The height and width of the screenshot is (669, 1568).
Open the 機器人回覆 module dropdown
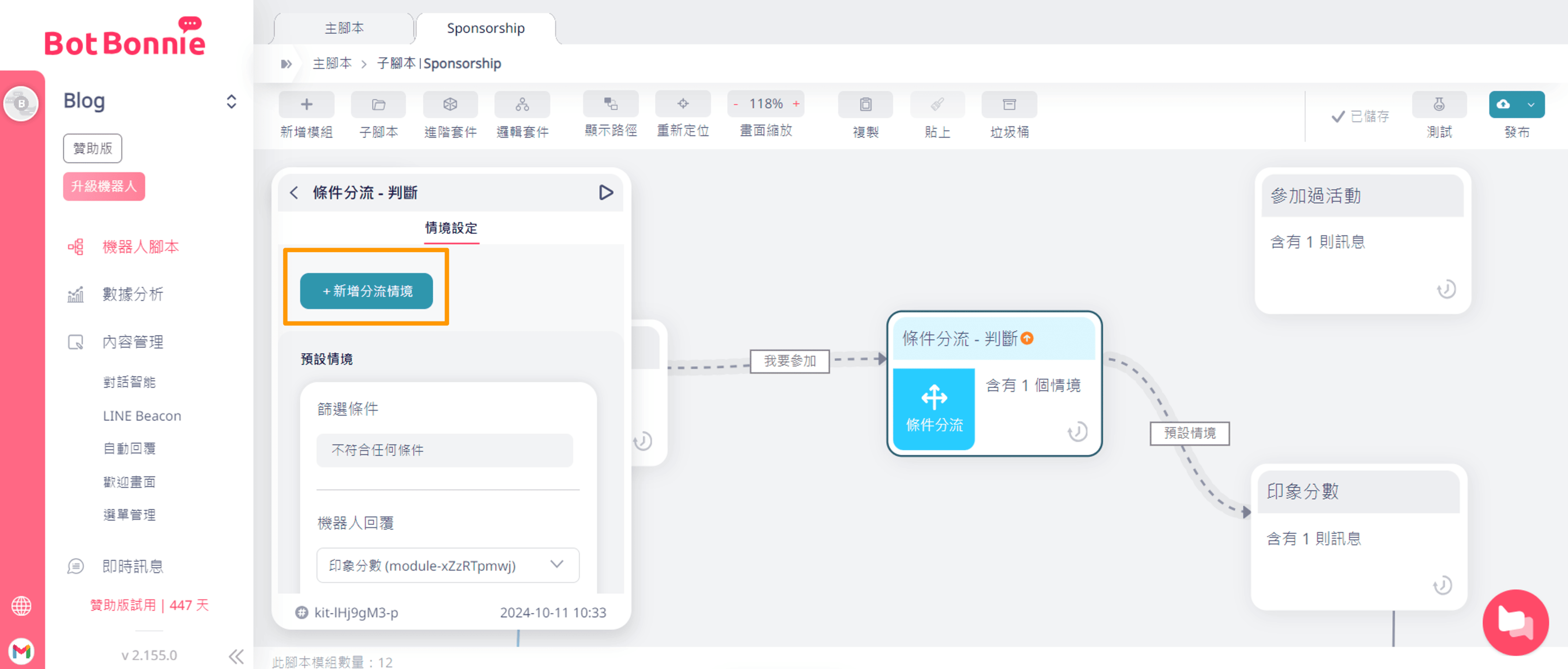448,565
